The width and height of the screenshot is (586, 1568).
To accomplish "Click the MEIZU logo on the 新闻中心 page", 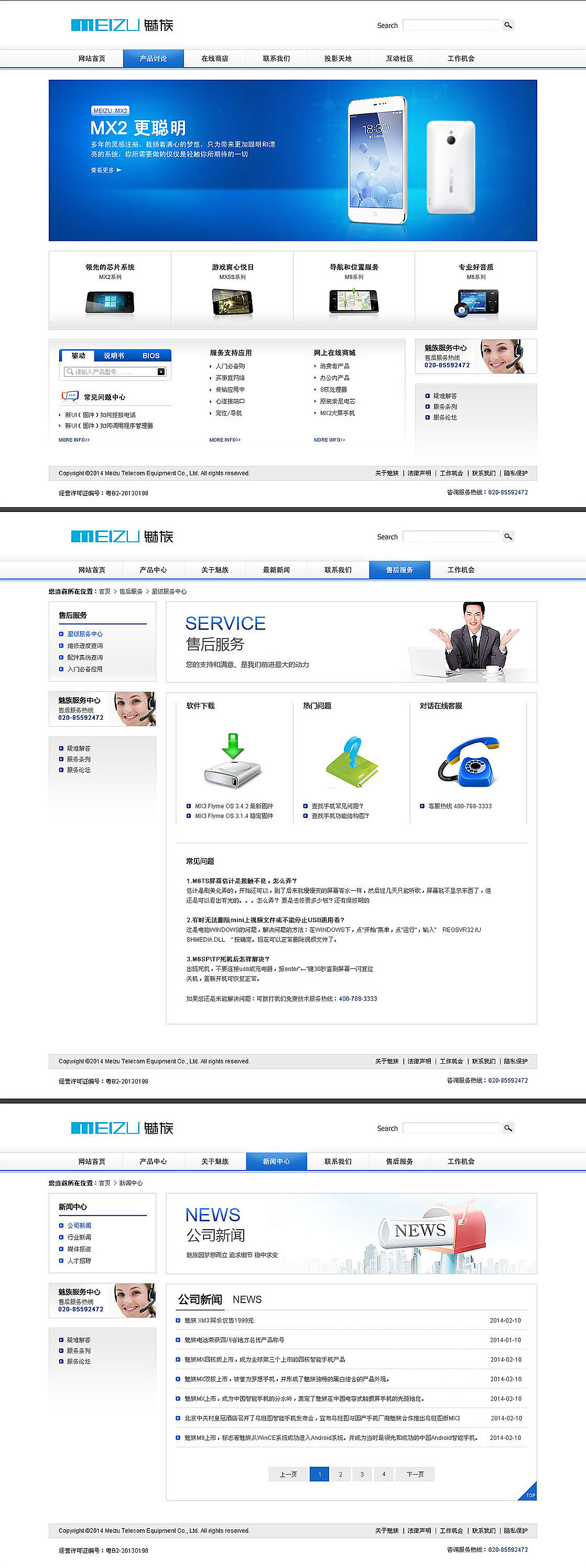I will pyautogui.click(x=122, y=1128).
